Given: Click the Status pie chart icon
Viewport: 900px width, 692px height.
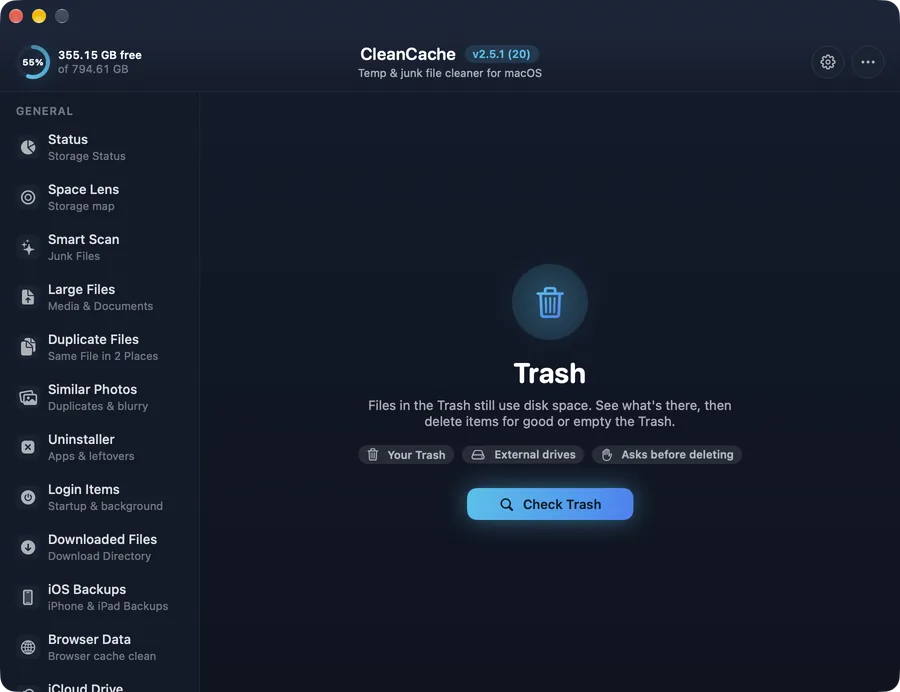Looking at the screenshot, I should pyautogui.click(x=28, y=147).
